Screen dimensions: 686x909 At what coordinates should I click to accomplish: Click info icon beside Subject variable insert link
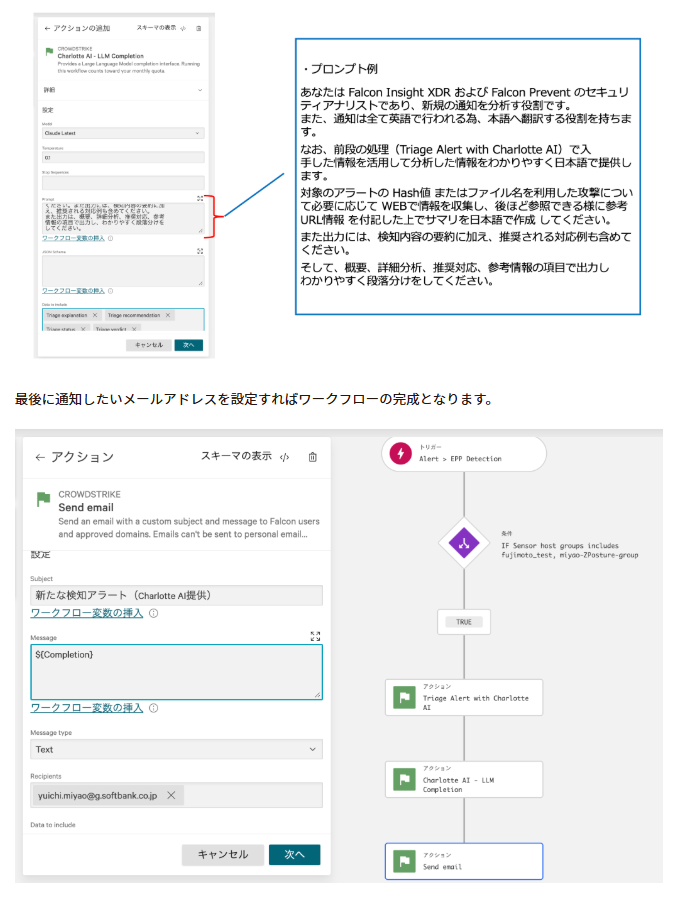click(x=153, y=613)
